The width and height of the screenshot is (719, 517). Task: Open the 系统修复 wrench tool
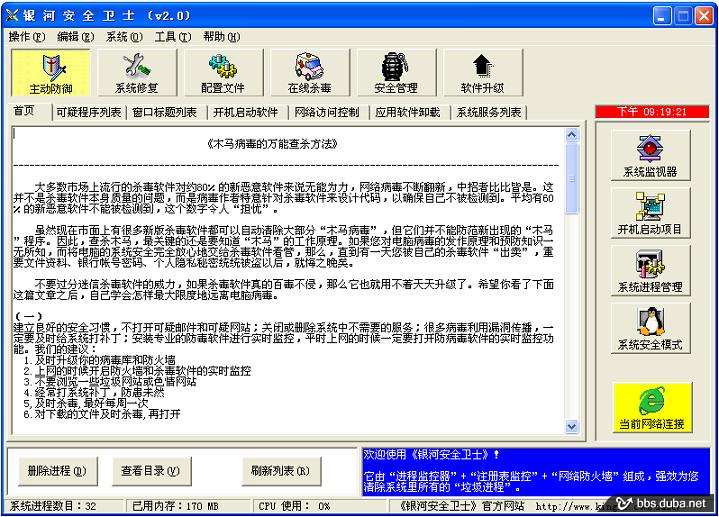[137, 72]
